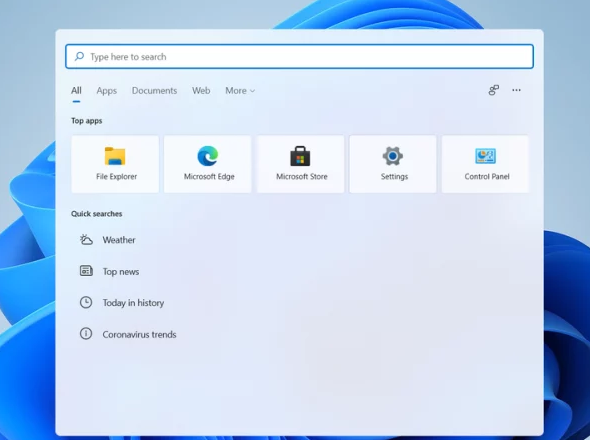Launch Microsoft Edge tile
This screenshot has width=590, height=440.
[208, 164]
